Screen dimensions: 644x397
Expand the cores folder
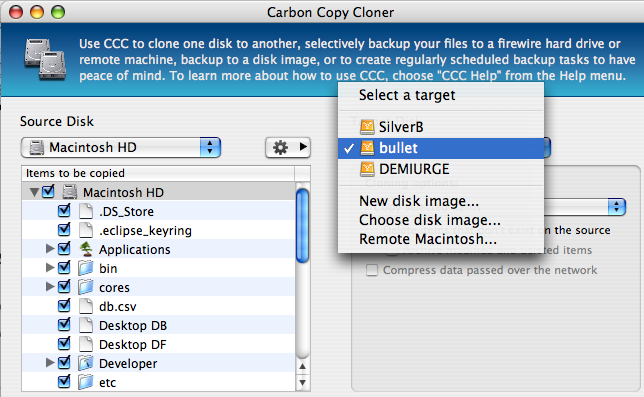[x=50, y=286]
